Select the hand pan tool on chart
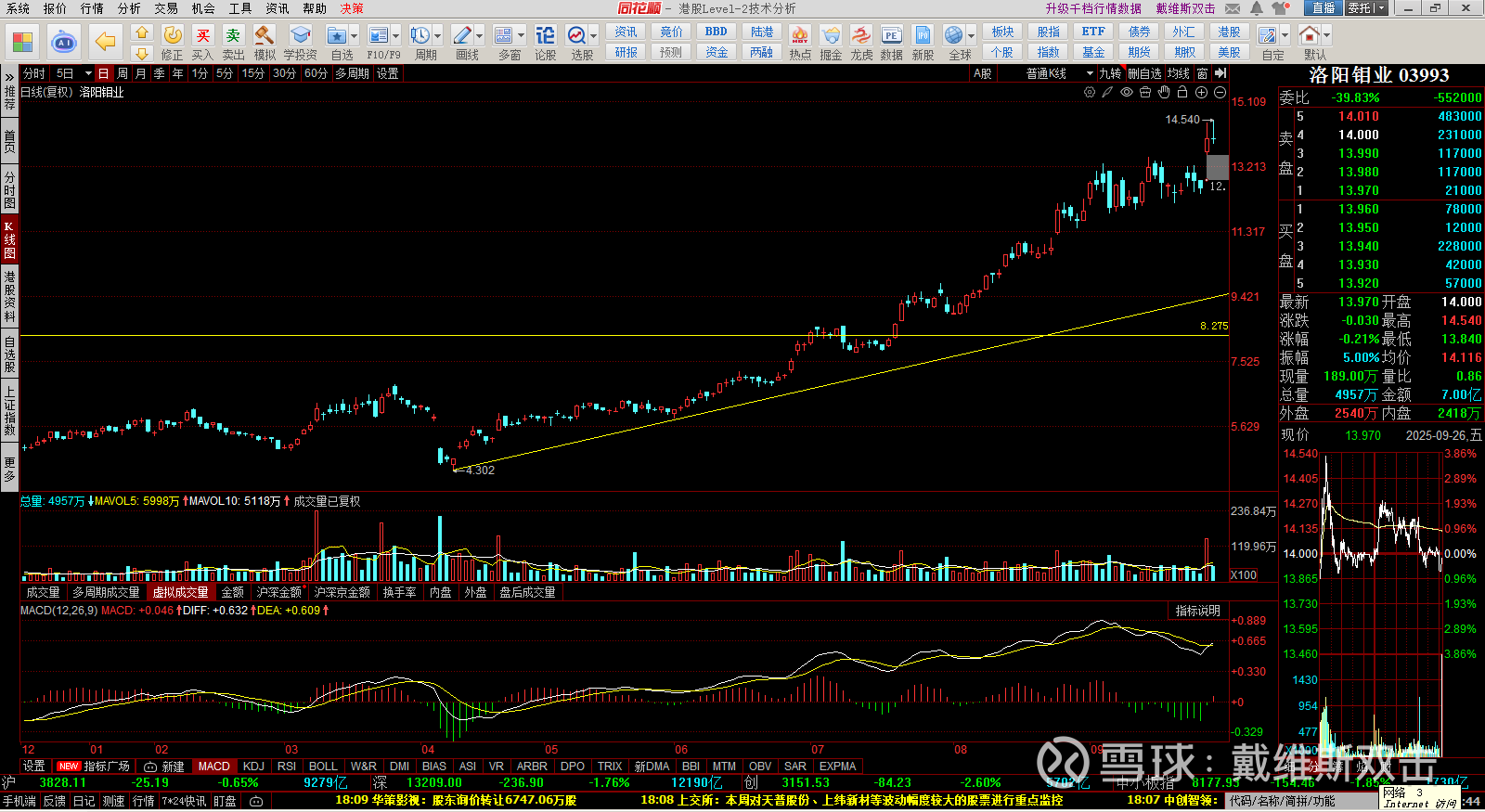This screenshot has width=1485, height=812. point(1164,92)
